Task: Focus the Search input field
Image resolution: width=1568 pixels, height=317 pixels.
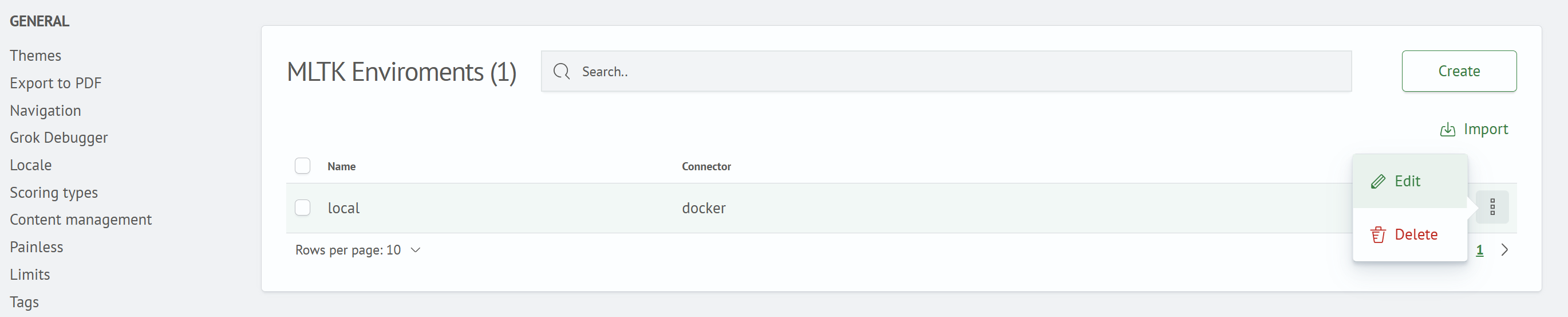Action: pos(946,71)
